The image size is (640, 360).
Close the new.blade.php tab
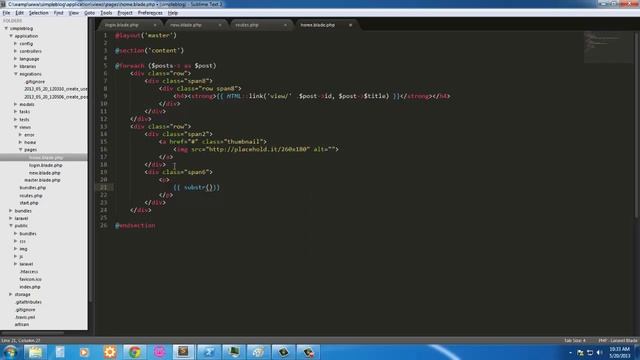(x=220, y=25)
